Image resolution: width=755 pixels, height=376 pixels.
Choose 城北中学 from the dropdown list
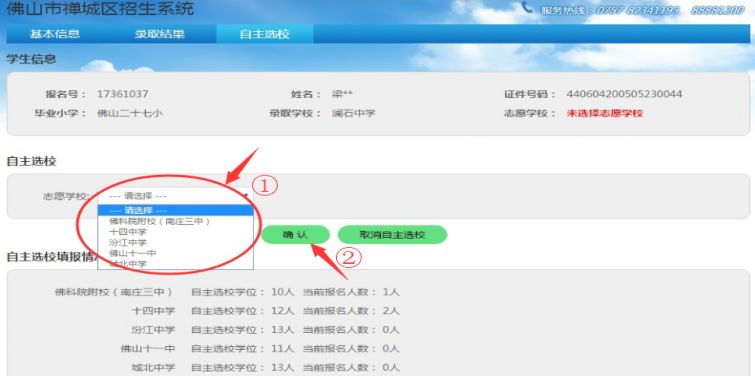(x=175, y=264)
